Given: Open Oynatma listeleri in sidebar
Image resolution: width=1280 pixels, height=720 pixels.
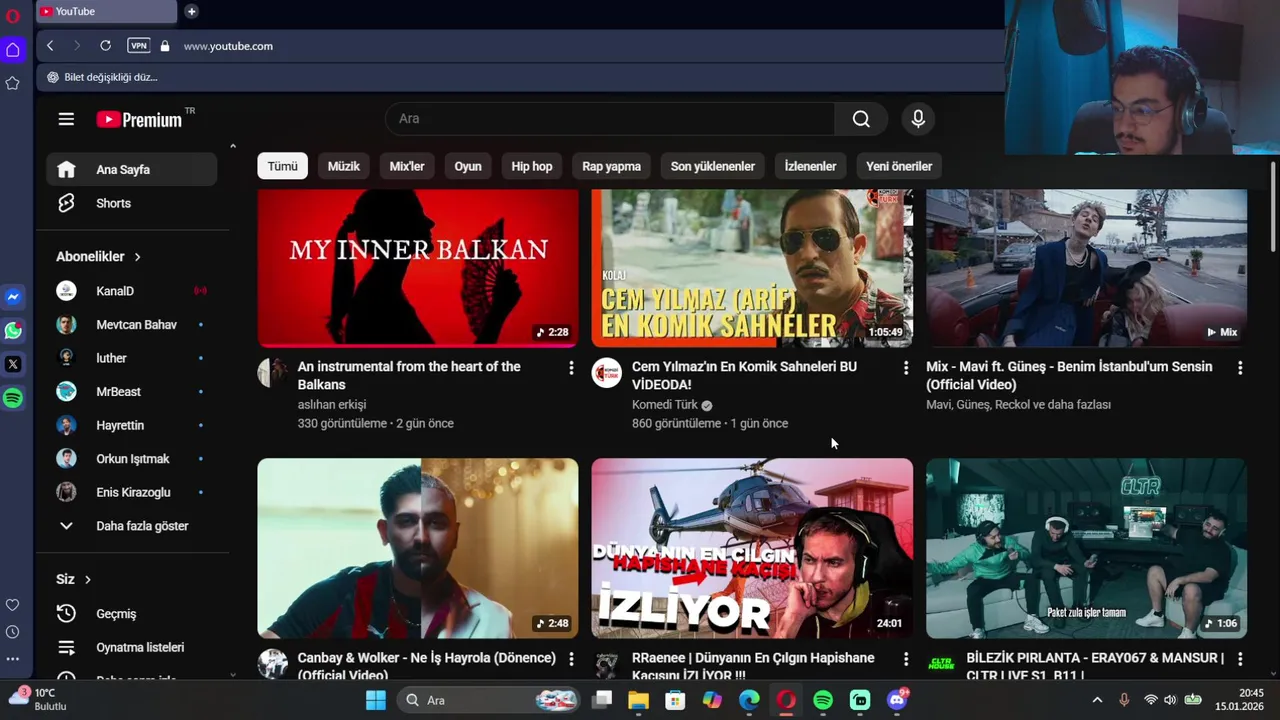Looking at the screenshot, I should tap(132, 647).
